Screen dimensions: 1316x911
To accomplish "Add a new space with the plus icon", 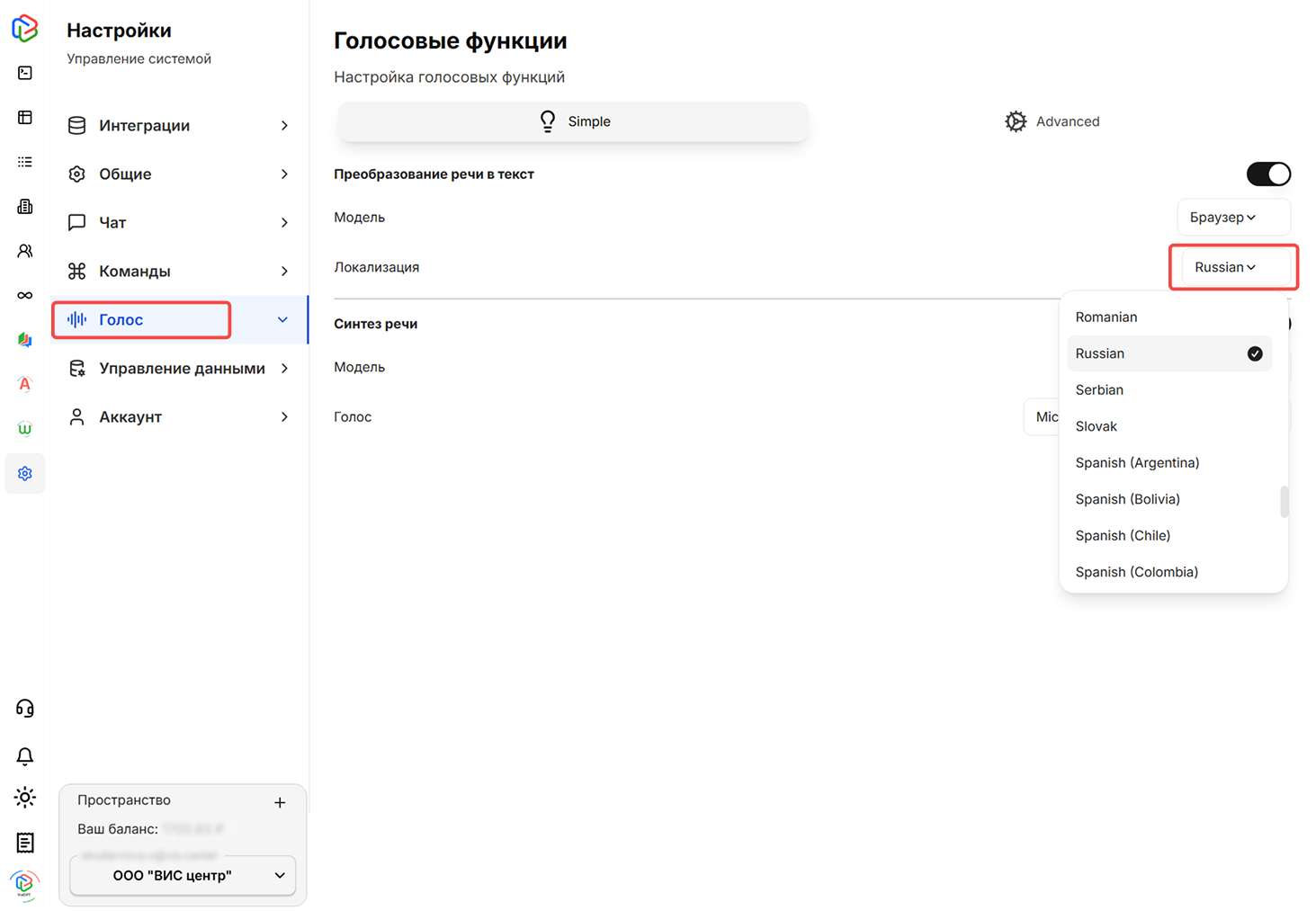I will [280, 802].
